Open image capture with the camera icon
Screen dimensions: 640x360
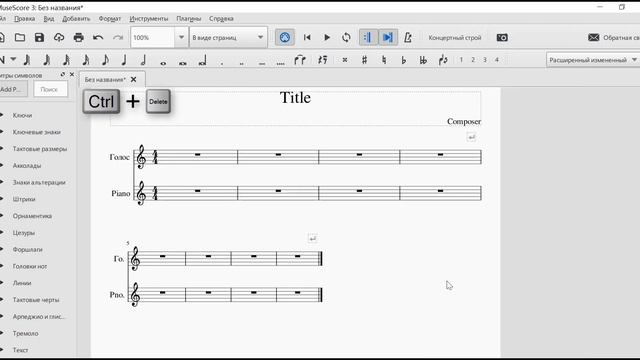[x=502, y=38]
